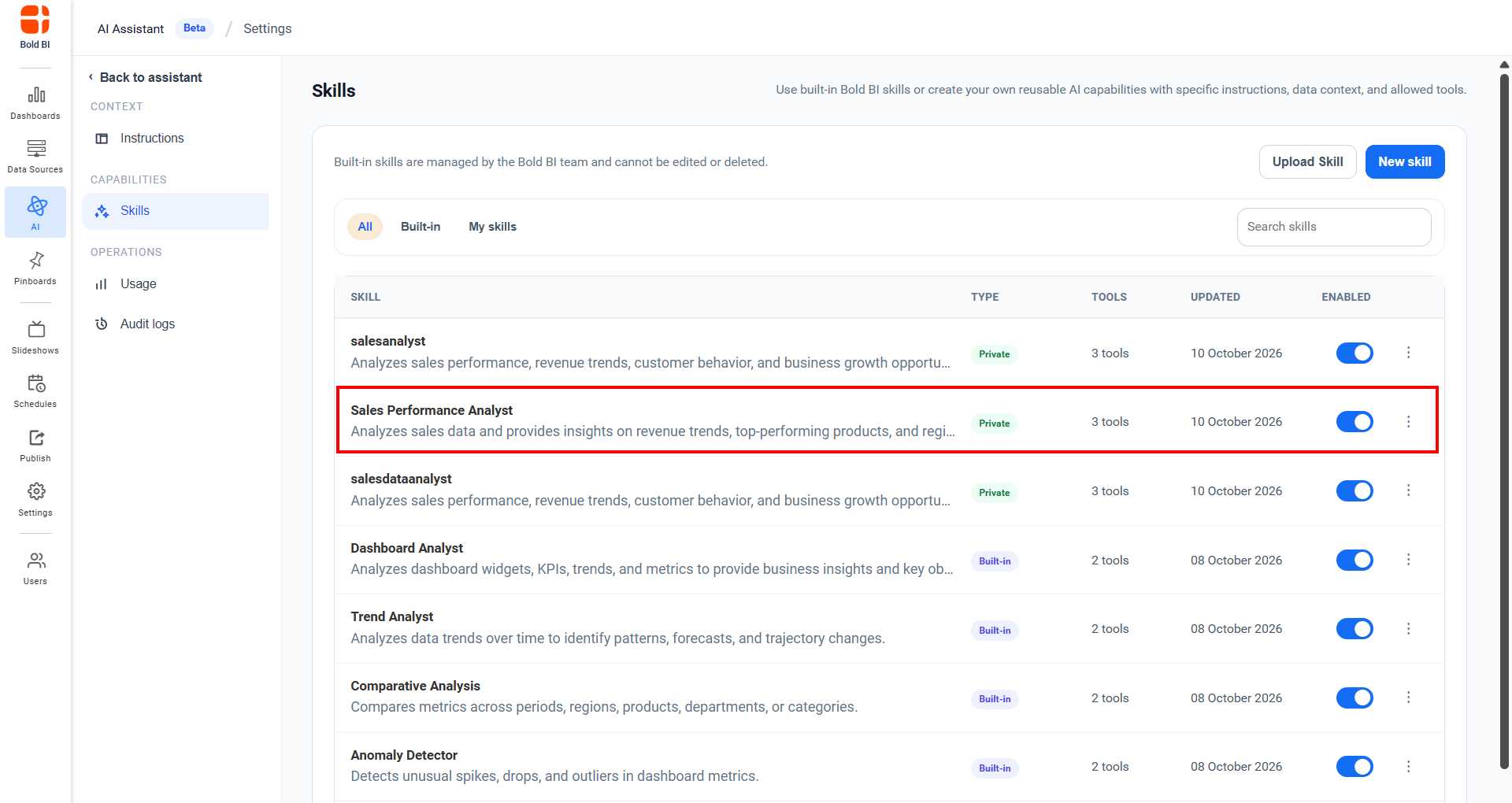Image resolution: width=1512 pixels, height=803 pixels.
Task: Disable the salesanalyst skill toggle
Action: [x=1354, y=353]
